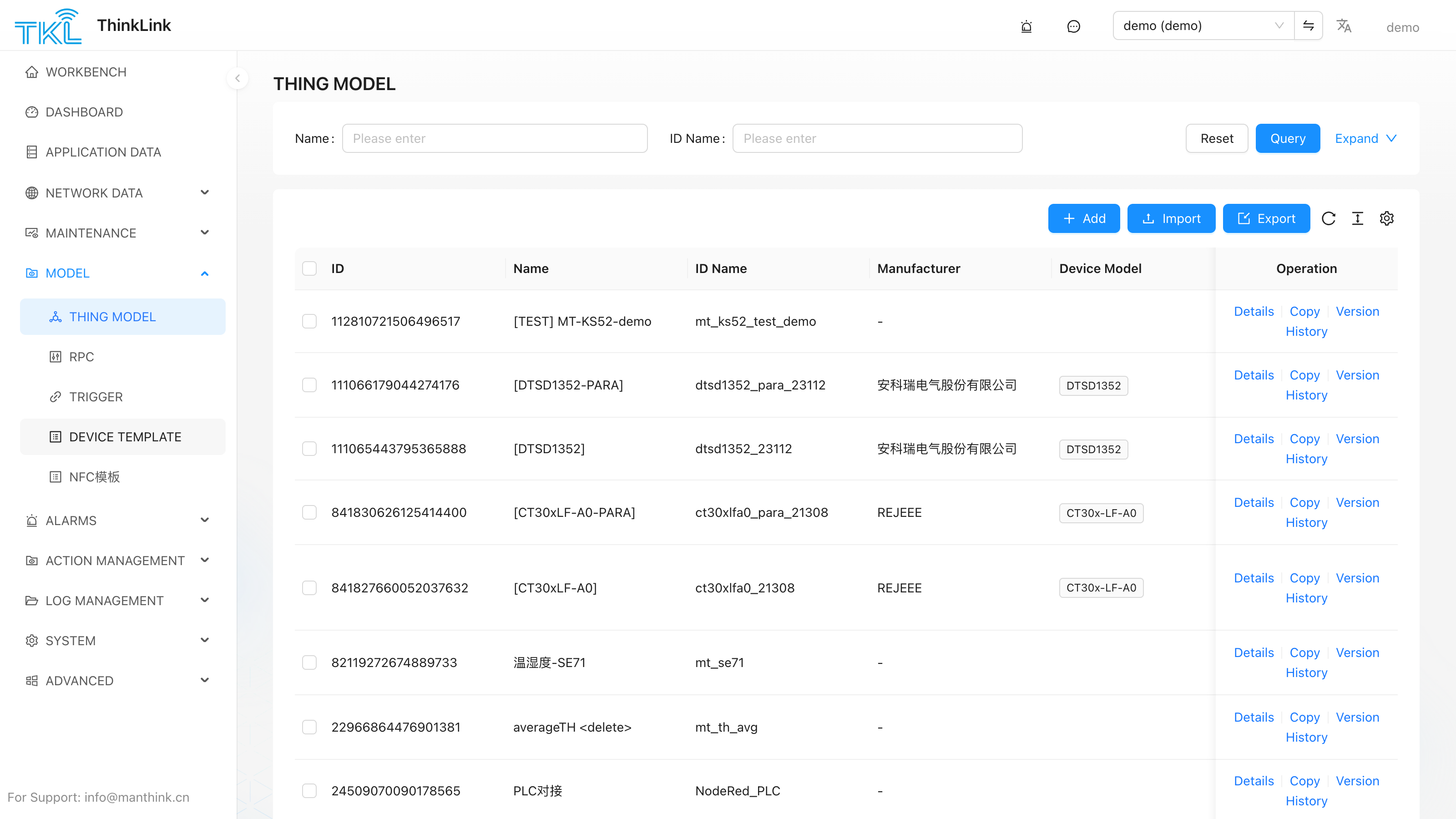Open table column settings gear
1456x819 pixels.
coord(1387,218)
